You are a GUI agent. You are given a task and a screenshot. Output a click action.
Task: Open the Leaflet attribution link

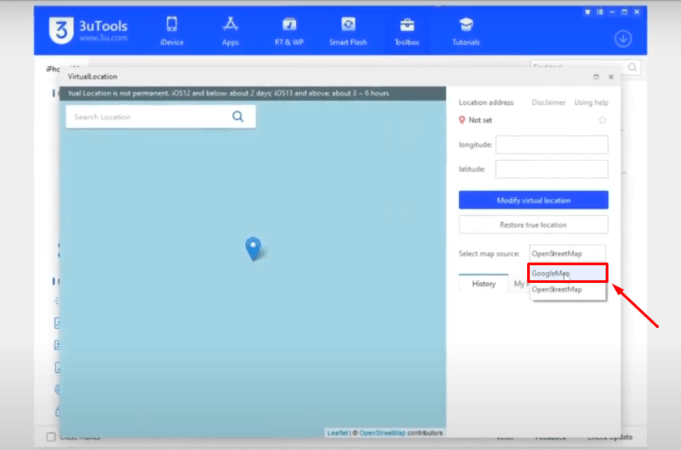pyautogui.click(x=337, y=433)
